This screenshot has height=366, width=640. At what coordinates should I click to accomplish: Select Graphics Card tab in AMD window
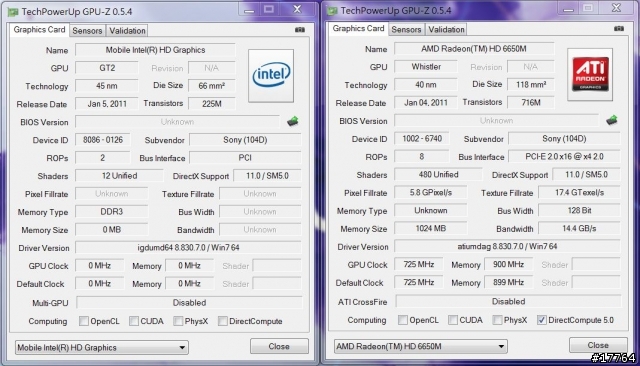pos(358,28)
